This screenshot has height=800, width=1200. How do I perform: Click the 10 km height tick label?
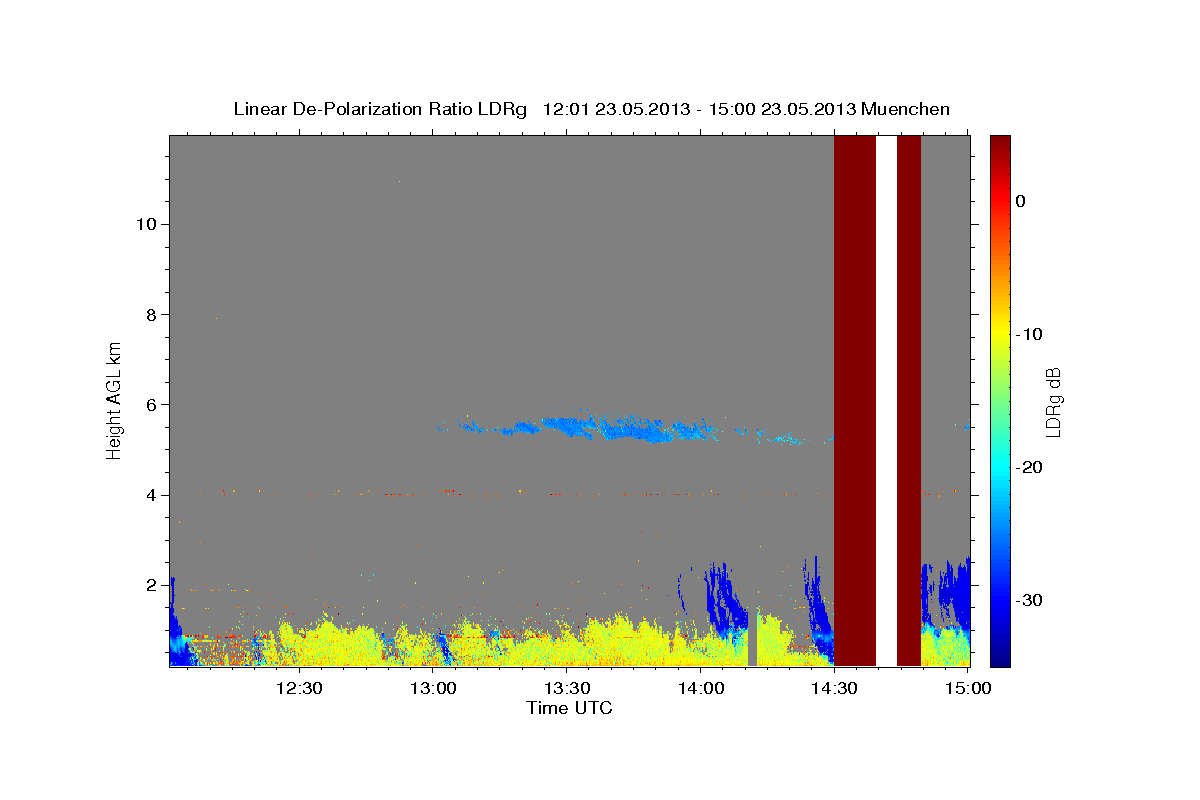point(145,224)
